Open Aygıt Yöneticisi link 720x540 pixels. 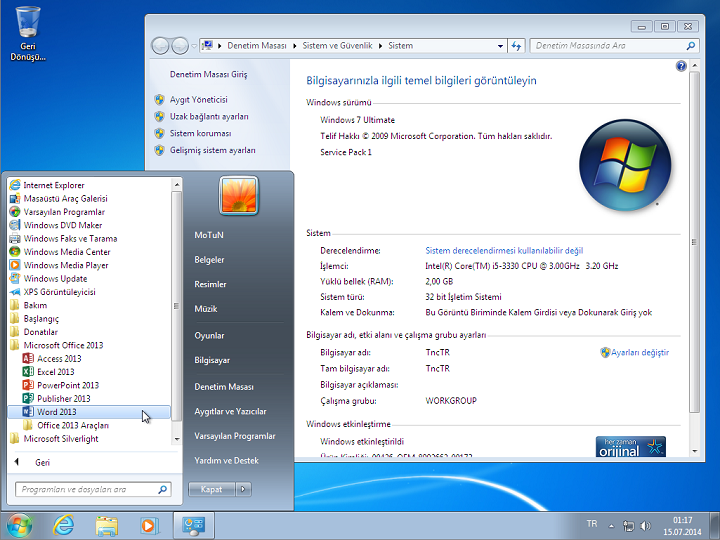pyautogui.click(x=198, y=99)
